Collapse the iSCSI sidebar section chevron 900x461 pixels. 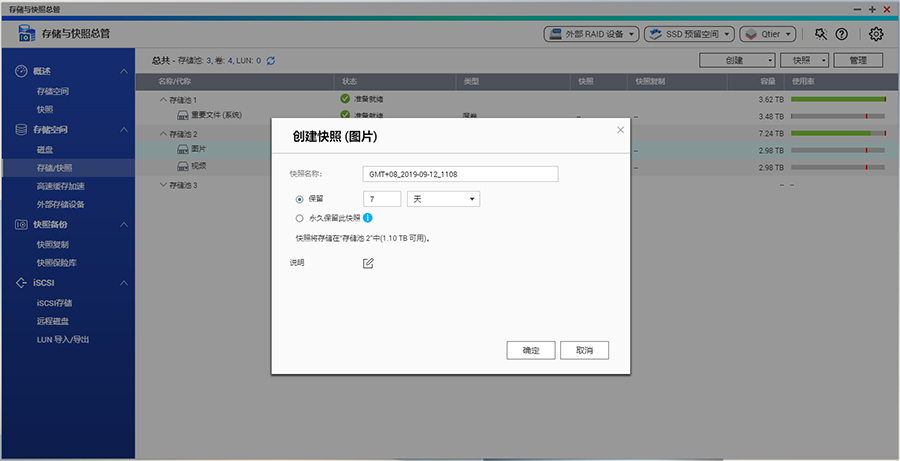pyautogui.click(x=123, y=282)
